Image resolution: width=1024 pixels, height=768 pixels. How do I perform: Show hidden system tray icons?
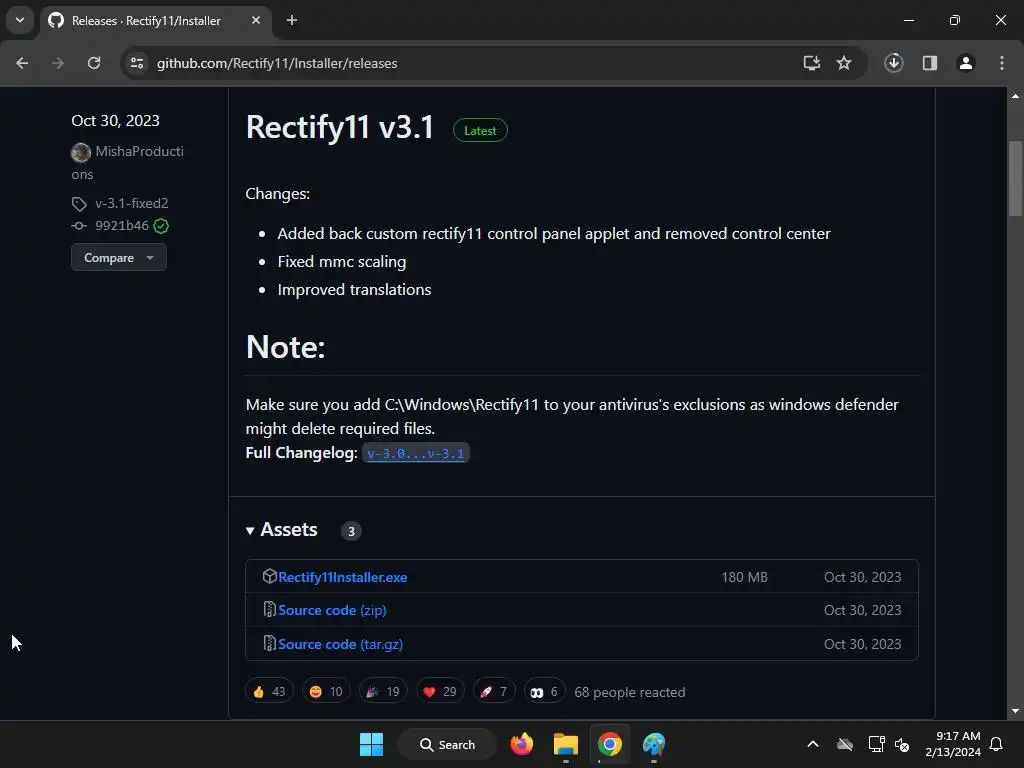tap(813, 744)
